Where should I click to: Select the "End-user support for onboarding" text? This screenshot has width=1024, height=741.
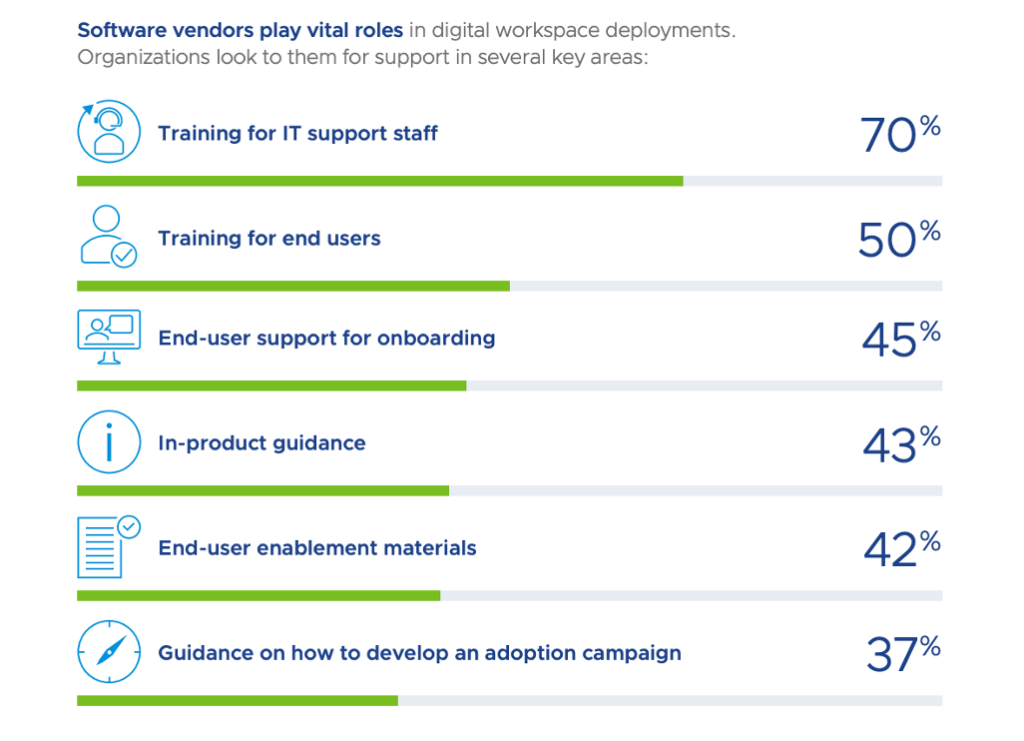[326, 338]
